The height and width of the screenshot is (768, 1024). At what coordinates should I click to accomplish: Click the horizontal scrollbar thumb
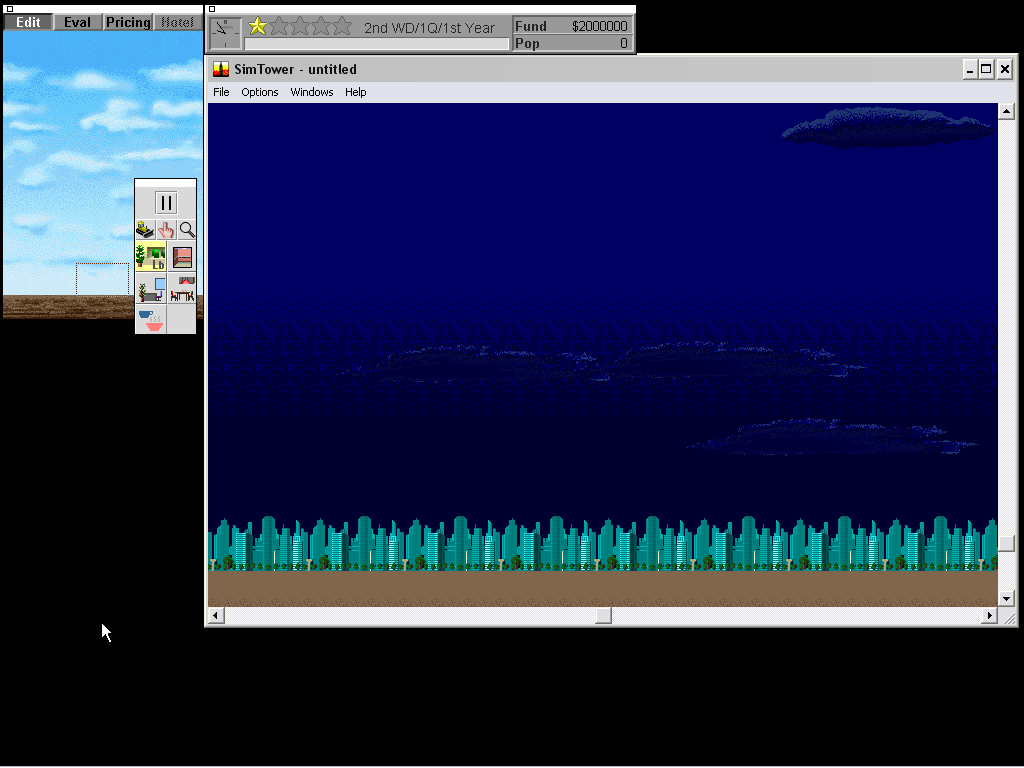pos(603,615)
